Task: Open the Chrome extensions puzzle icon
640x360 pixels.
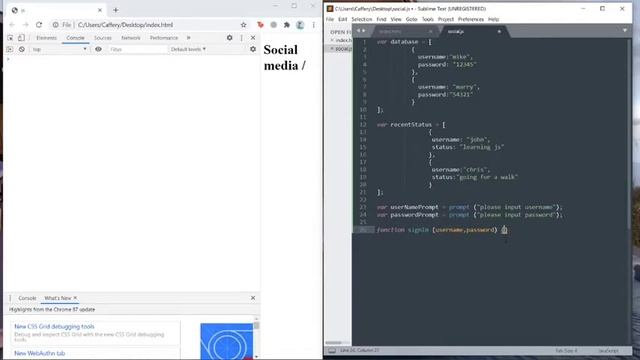Action: coord(287,25)
